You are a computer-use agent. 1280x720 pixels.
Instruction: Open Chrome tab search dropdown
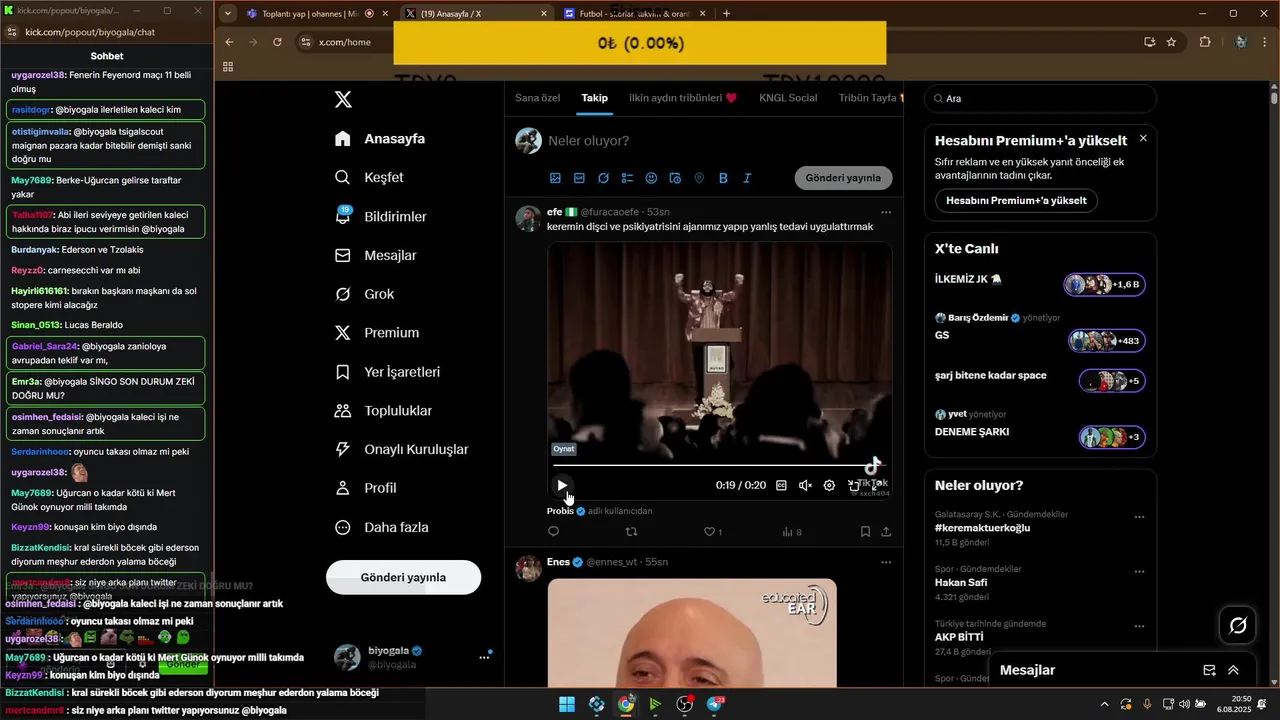[229, 14]
